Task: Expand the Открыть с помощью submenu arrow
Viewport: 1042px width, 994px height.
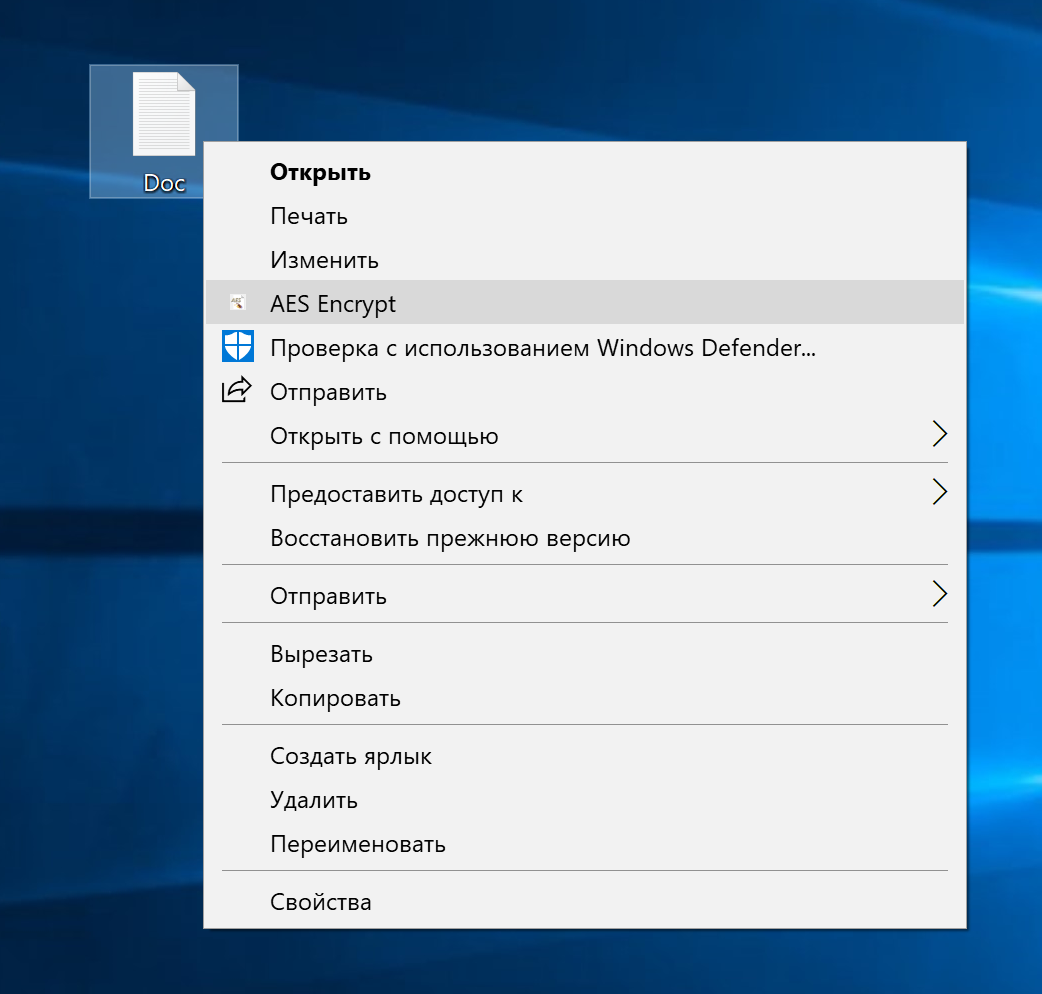Action: pos(938,435)
